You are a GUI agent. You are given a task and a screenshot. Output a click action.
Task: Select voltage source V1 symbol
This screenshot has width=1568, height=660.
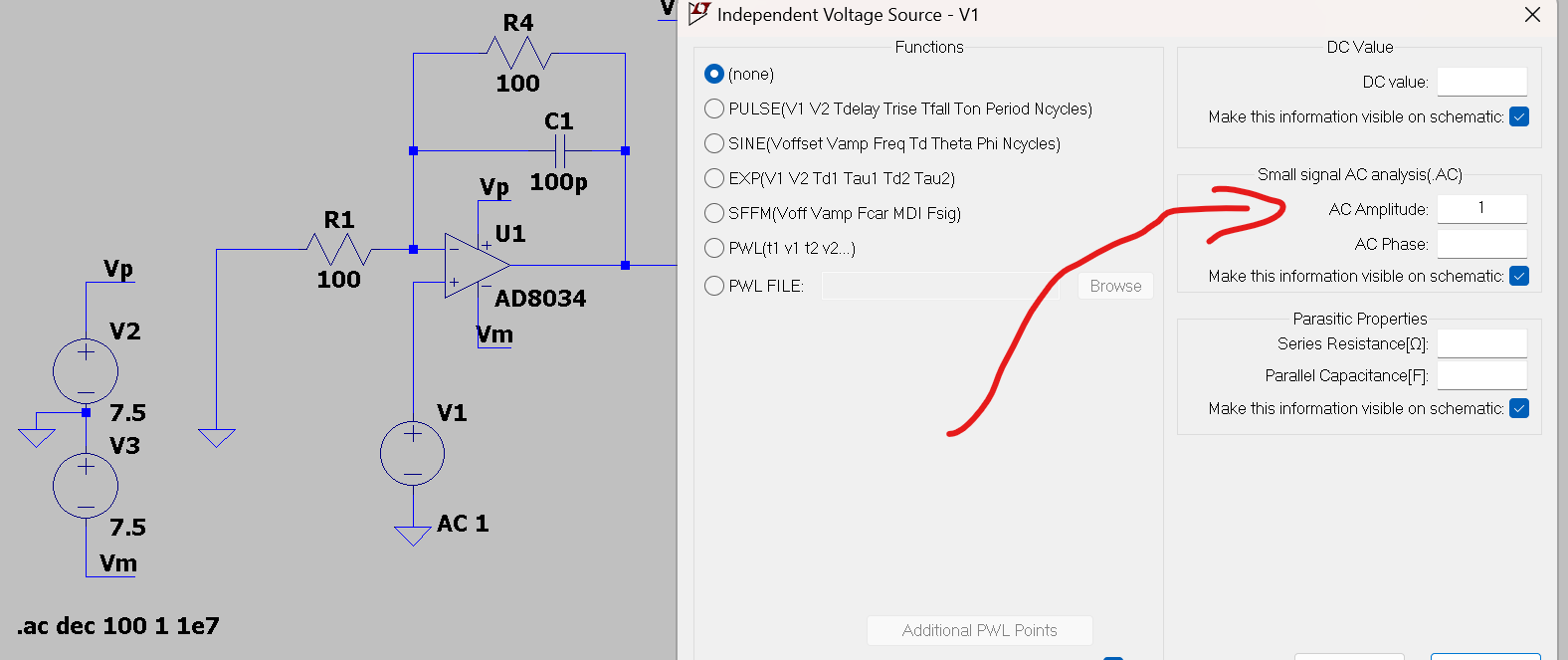412,454
